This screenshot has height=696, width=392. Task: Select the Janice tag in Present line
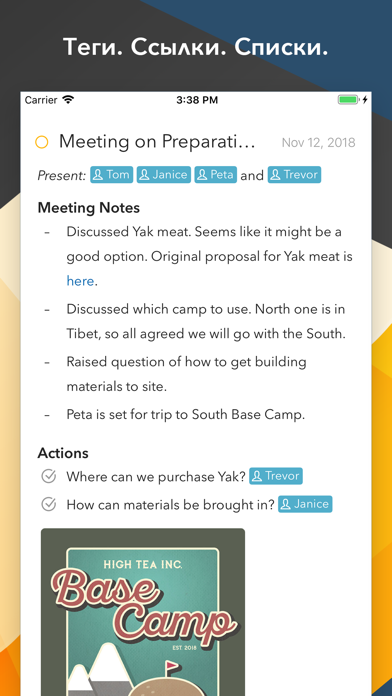point(164,175)
